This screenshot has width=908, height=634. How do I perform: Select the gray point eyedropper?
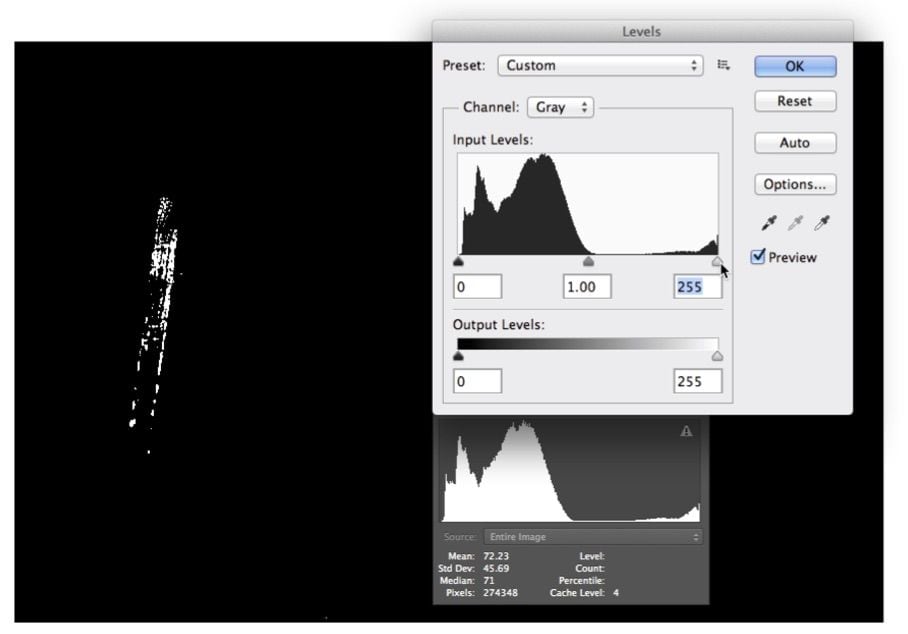[796, 223]
